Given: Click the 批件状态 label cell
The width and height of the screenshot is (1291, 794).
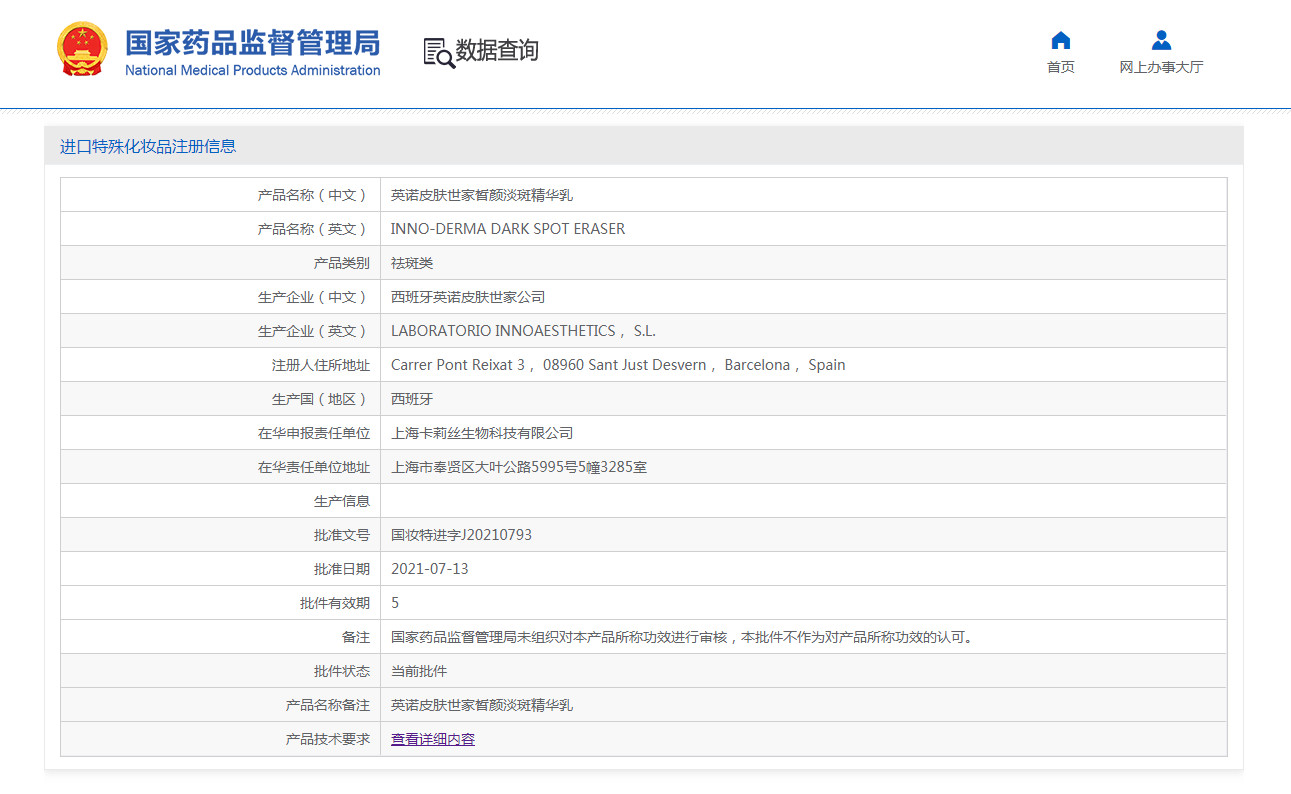Looking at the screenshot, I should (x=221, y=671).
